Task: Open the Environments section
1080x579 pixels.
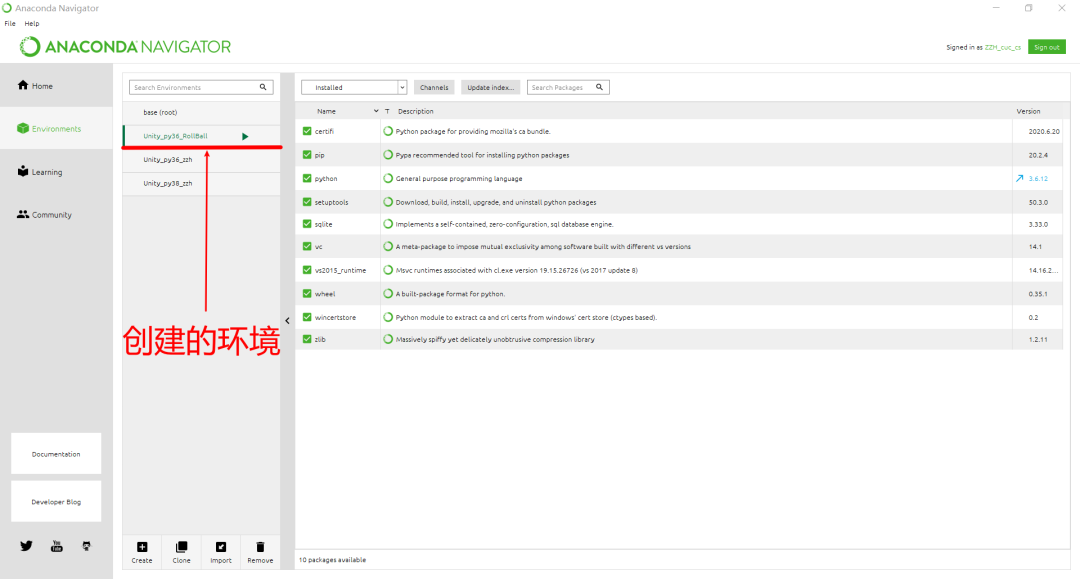Action: coord(56,128)
